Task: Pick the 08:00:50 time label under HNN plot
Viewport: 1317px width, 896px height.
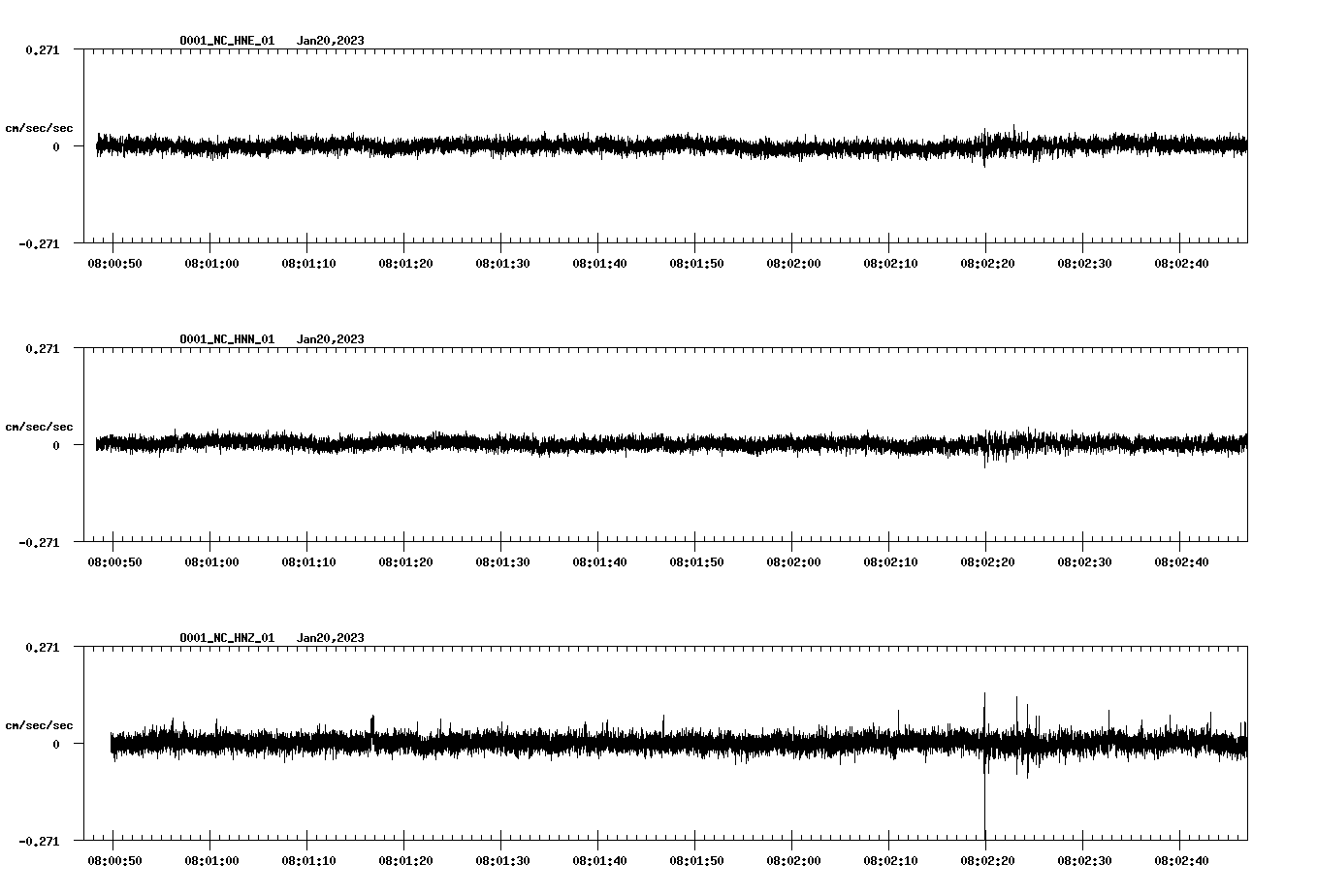Action: tap(114, 561)
